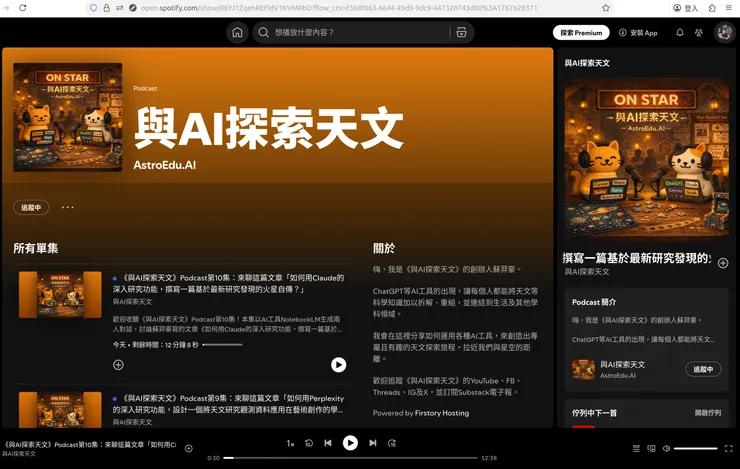Add now playing item via sidebar plus

click(x=723, y=263)
